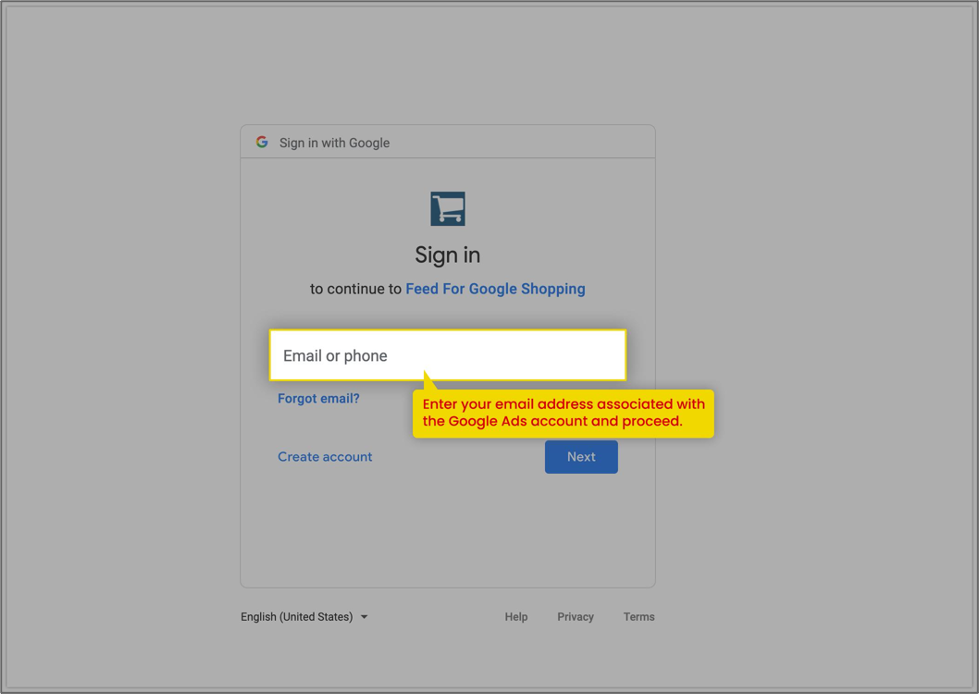
Task: Click the blue Next button
Action: (581, 457)
